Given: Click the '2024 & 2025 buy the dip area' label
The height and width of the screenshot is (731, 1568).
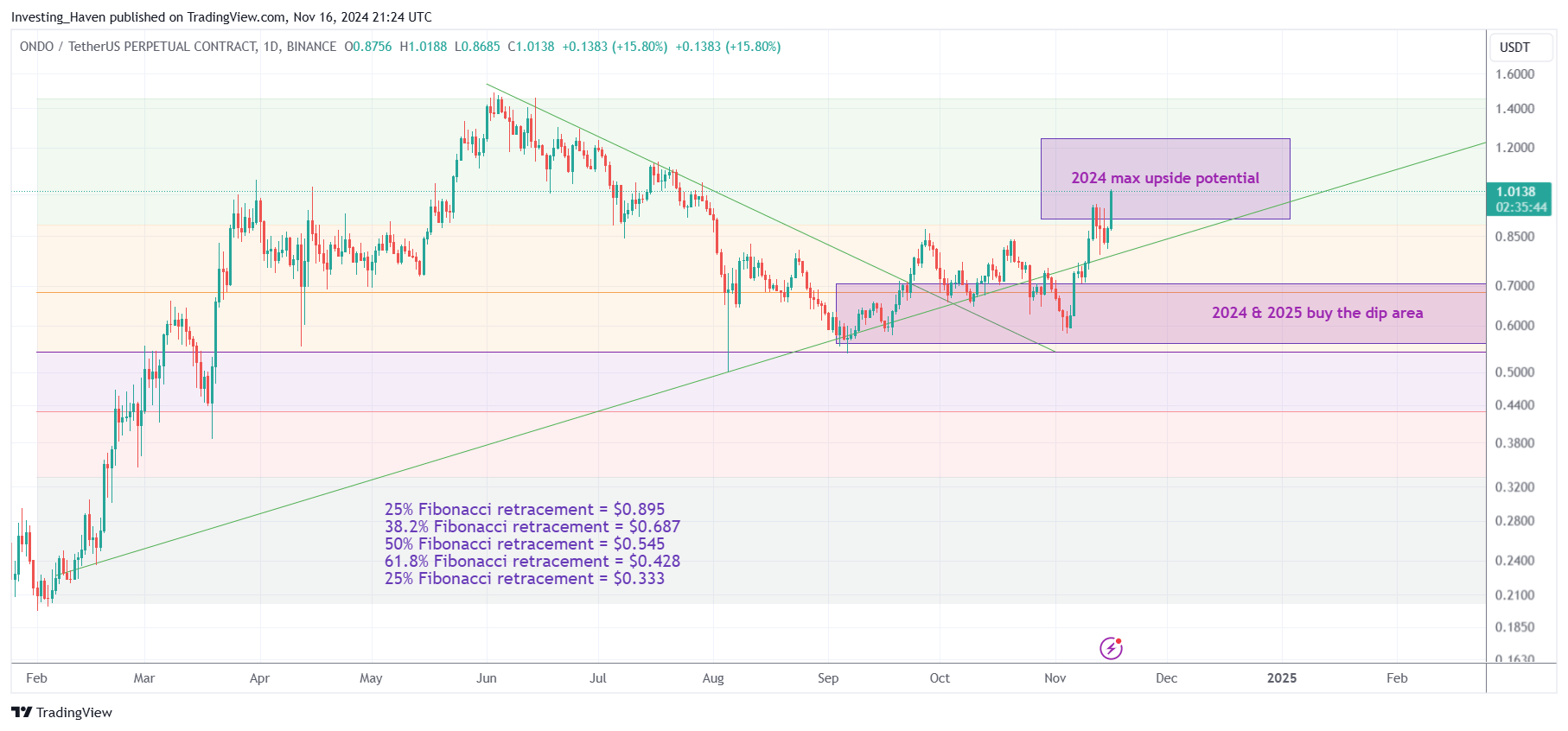Looking at the screenshot, I should 1317,313.
